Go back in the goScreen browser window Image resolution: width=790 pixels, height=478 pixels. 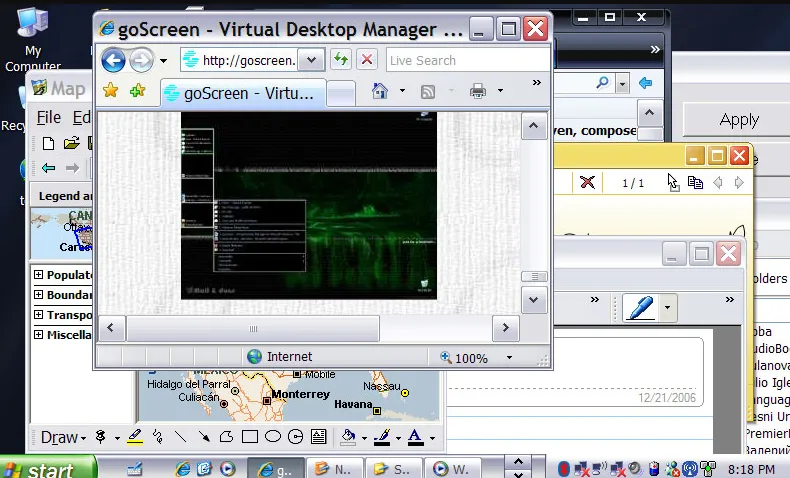[x=113, y=60]
